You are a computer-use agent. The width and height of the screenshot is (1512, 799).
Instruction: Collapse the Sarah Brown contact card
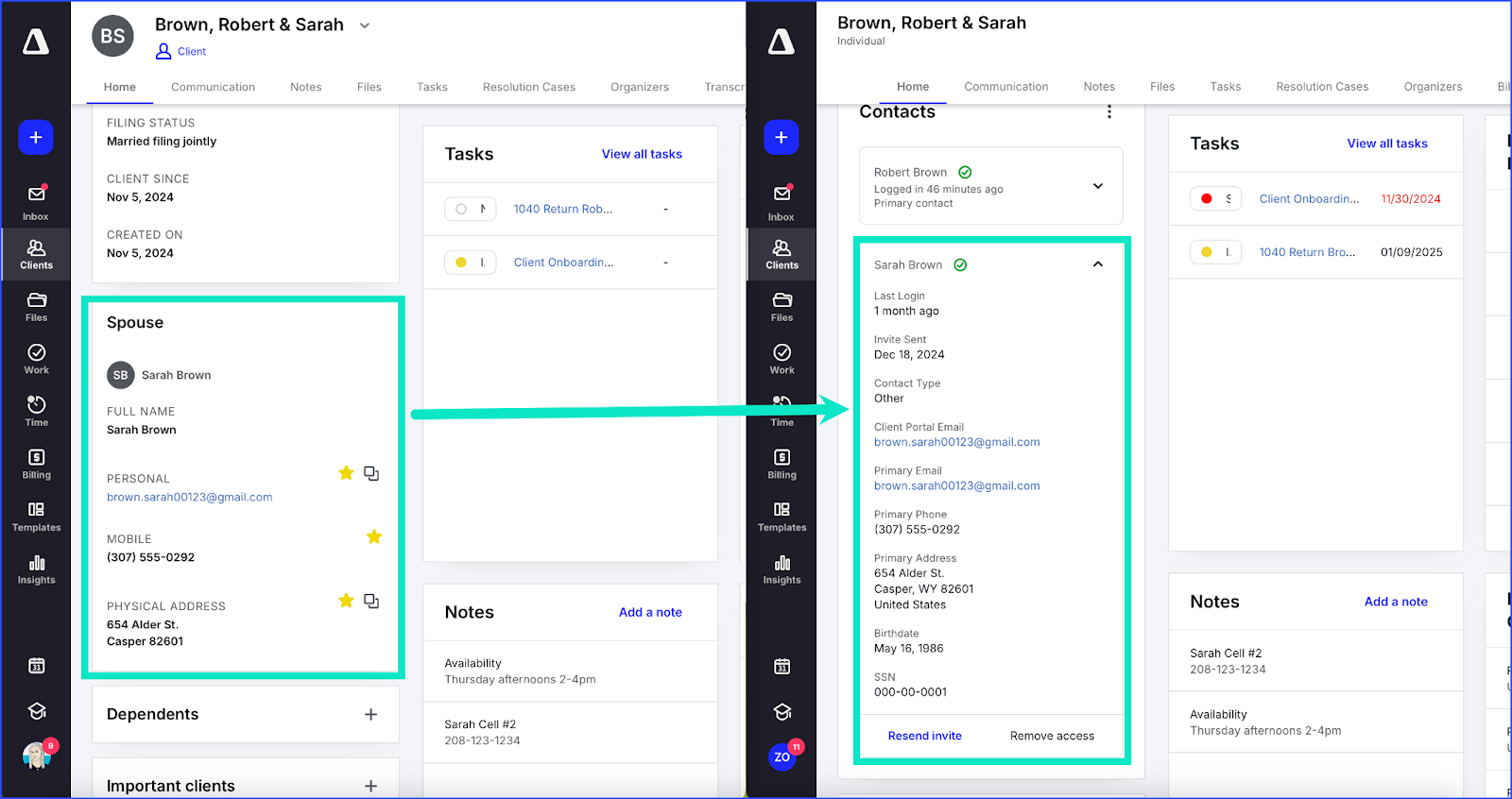[1097, 264]
